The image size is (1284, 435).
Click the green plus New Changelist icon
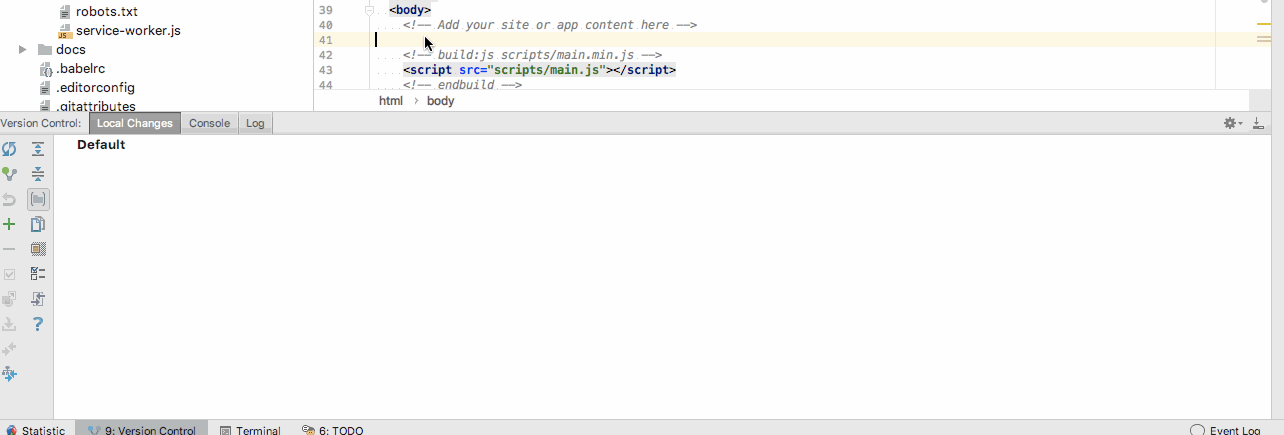(9, 224)
